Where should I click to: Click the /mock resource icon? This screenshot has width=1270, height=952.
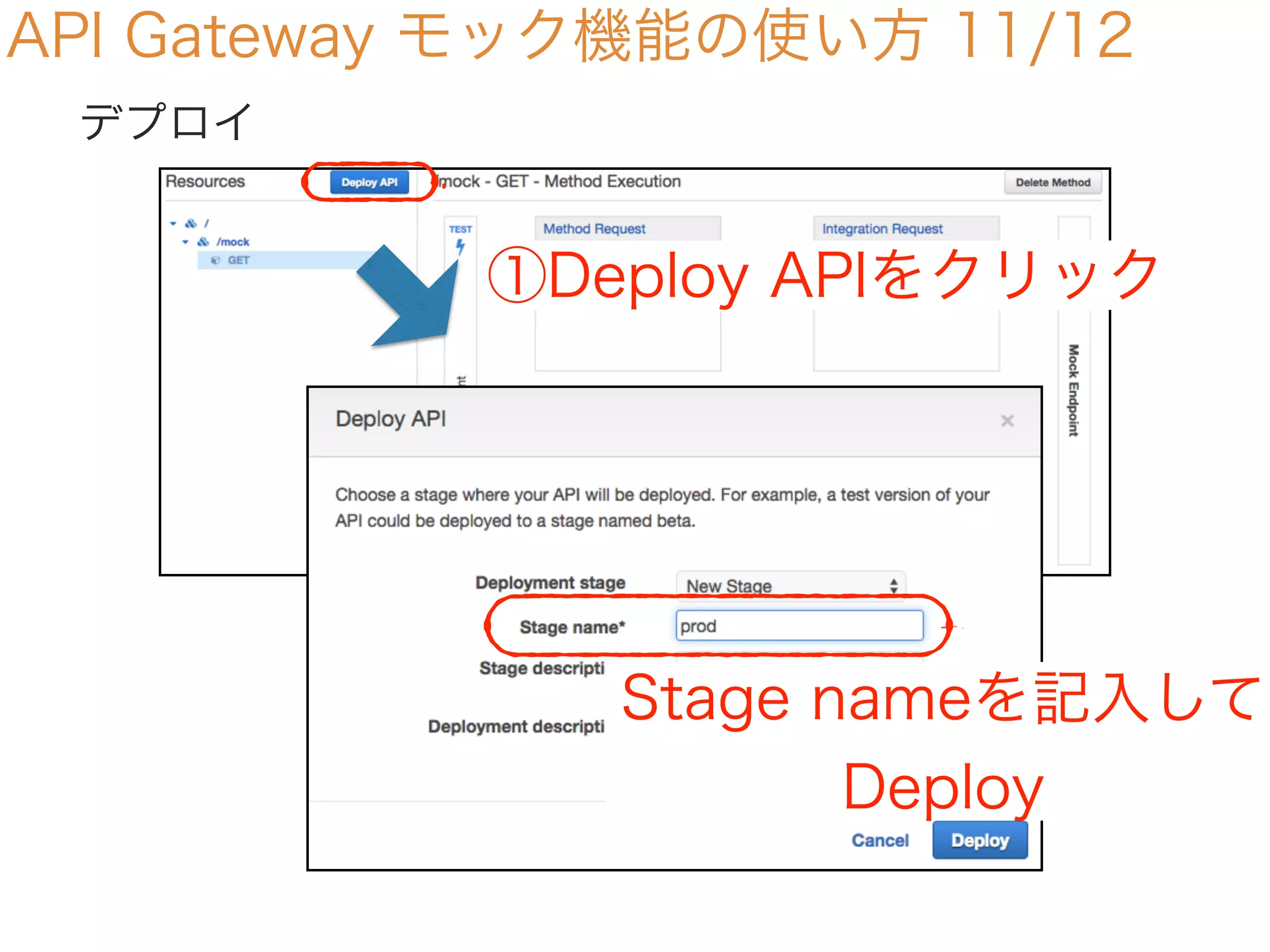(x=203, y=242)
